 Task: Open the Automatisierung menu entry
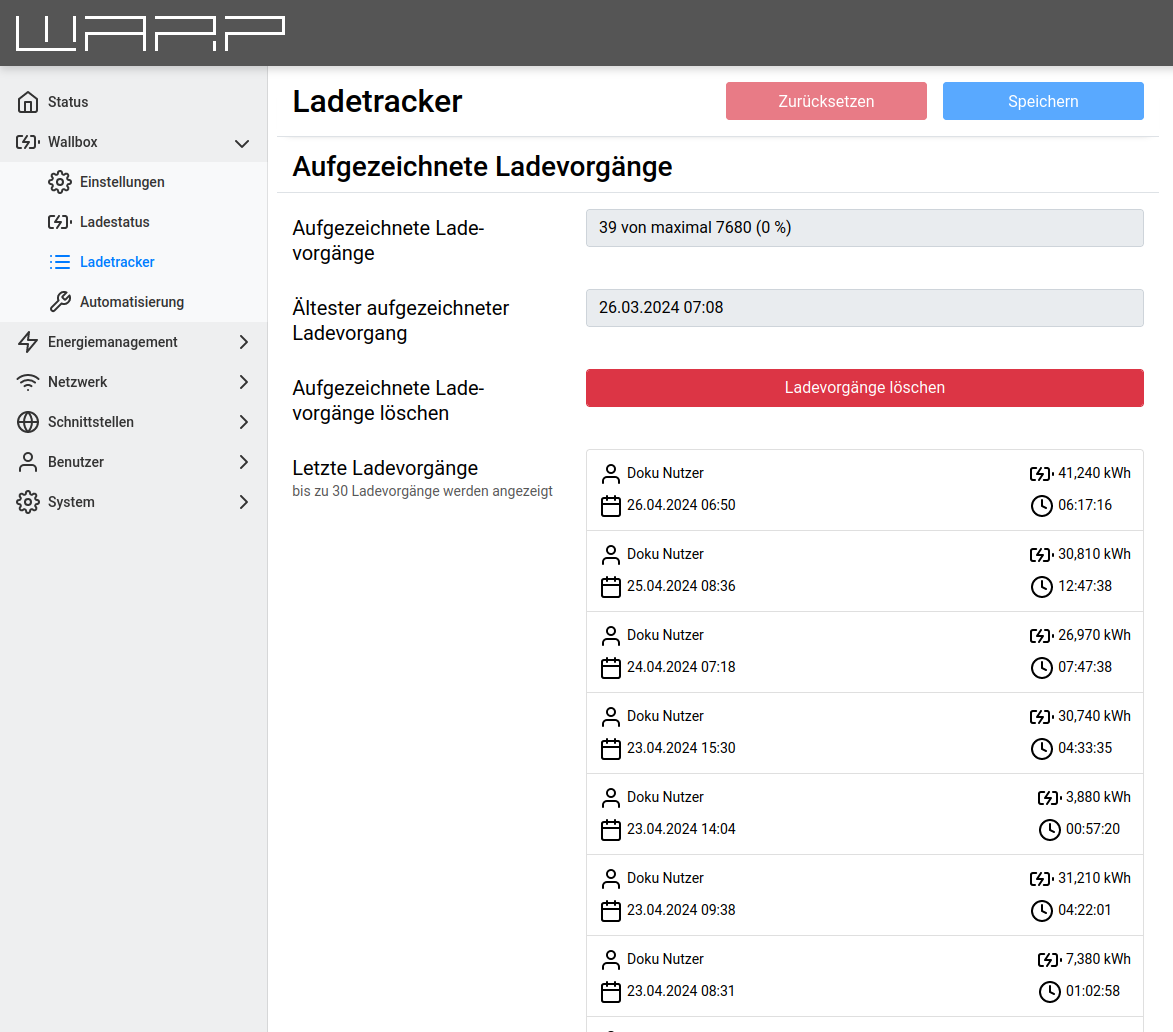coord(132,302)
